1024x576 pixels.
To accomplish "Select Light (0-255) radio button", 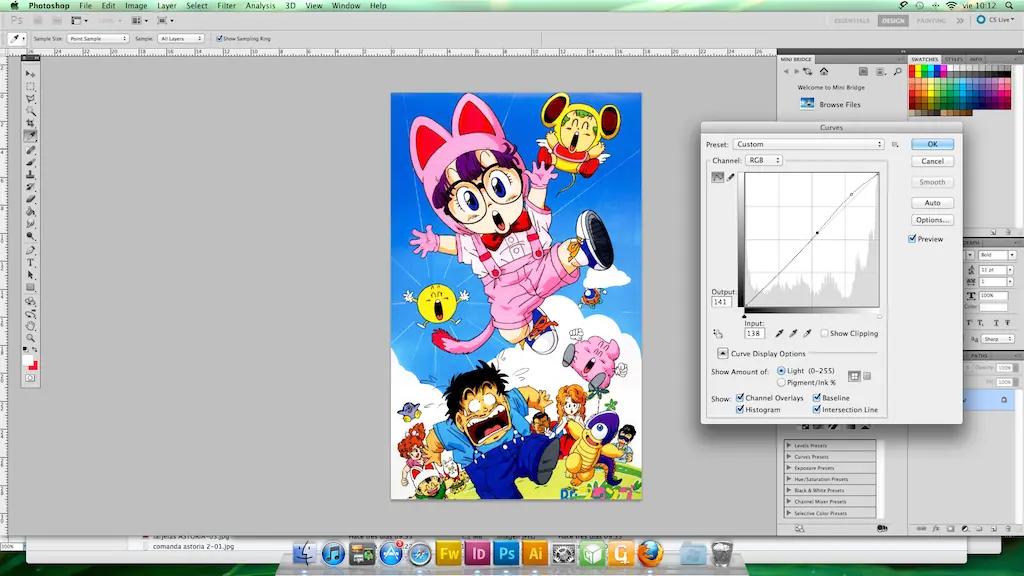I will [x=781, y=371].
